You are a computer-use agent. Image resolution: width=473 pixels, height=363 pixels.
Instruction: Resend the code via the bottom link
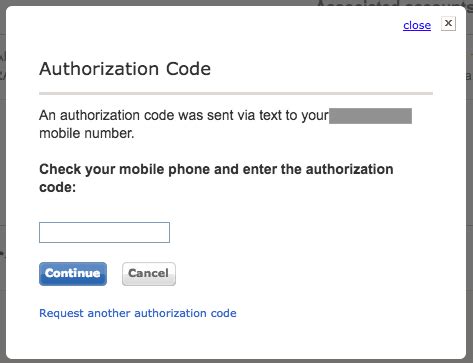pos(138,313)
